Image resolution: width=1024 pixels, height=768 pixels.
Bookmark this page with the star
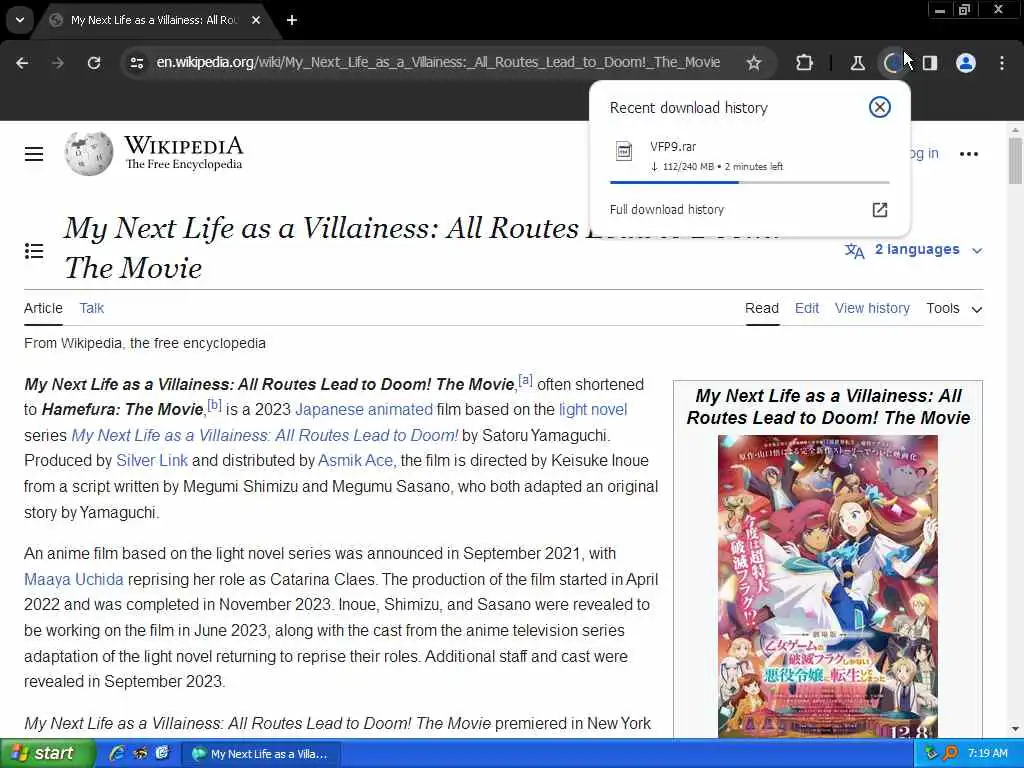click(754, 63)
